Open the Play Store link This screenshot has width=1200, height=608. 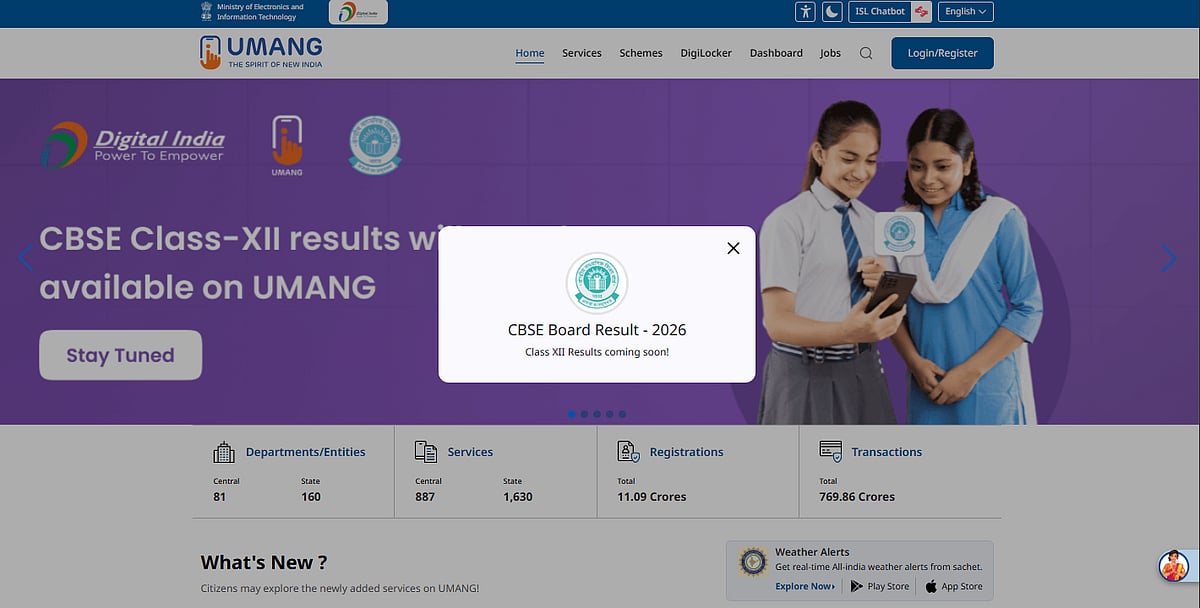click(x=880, y=586)
